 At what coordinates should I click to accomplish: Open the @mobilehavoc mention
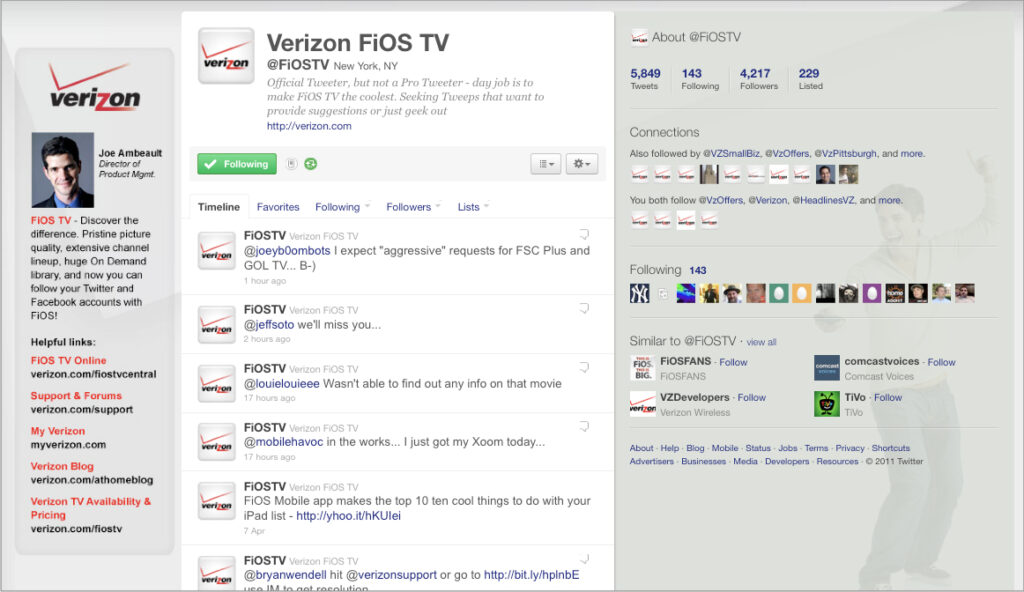pos(283,442)
